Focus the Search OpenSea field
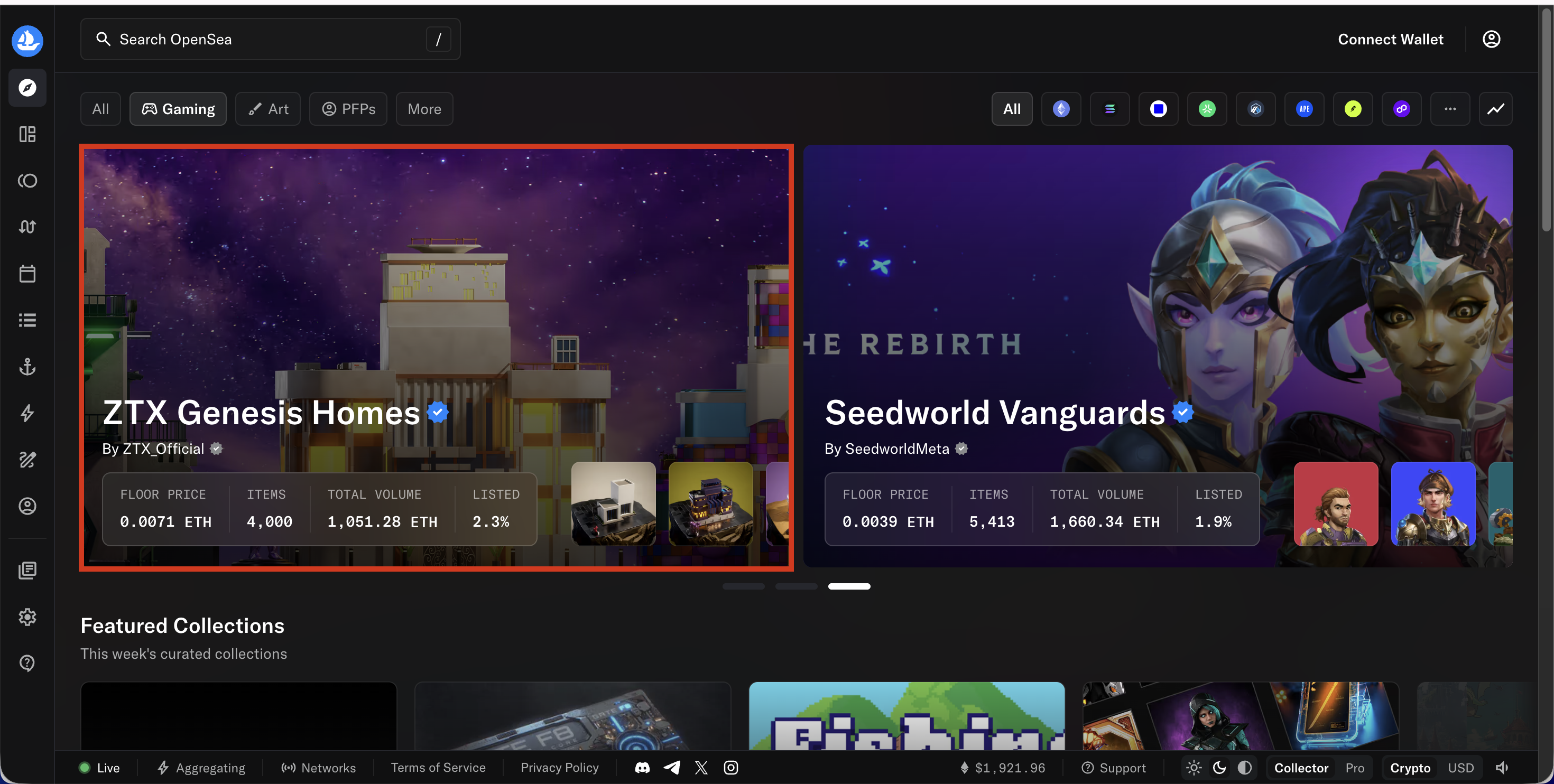The height and width of the screenshot is (784, 1554). (270, 39)
